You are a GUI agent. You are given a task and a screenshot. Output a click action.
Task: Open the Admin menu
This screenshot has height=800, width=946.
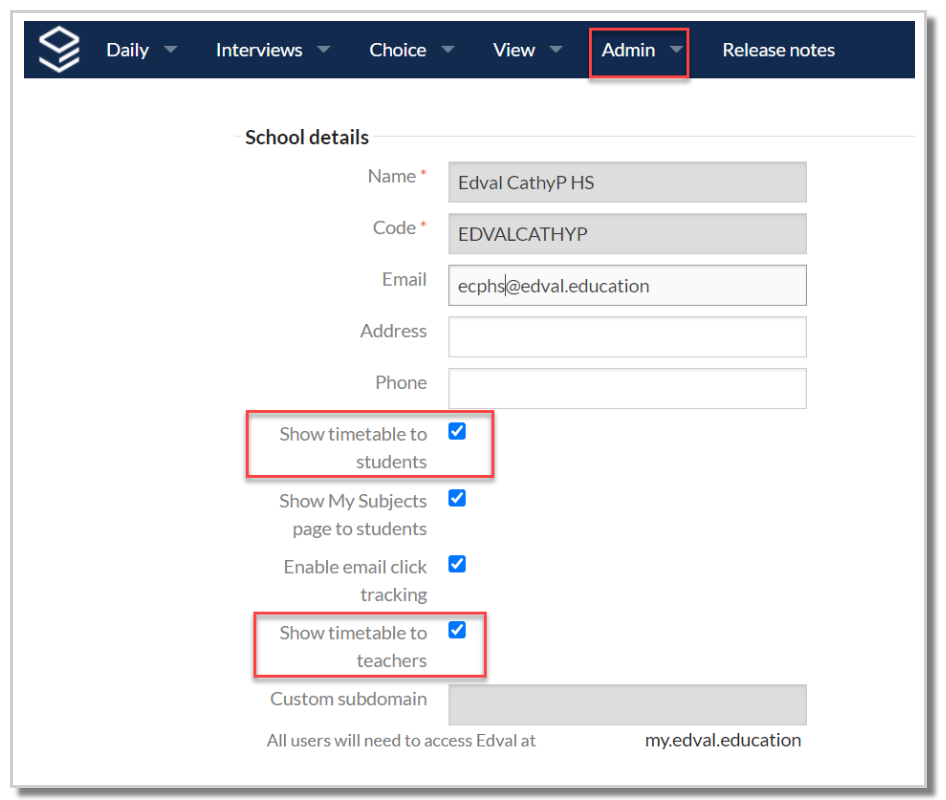(x=628, y=50)
